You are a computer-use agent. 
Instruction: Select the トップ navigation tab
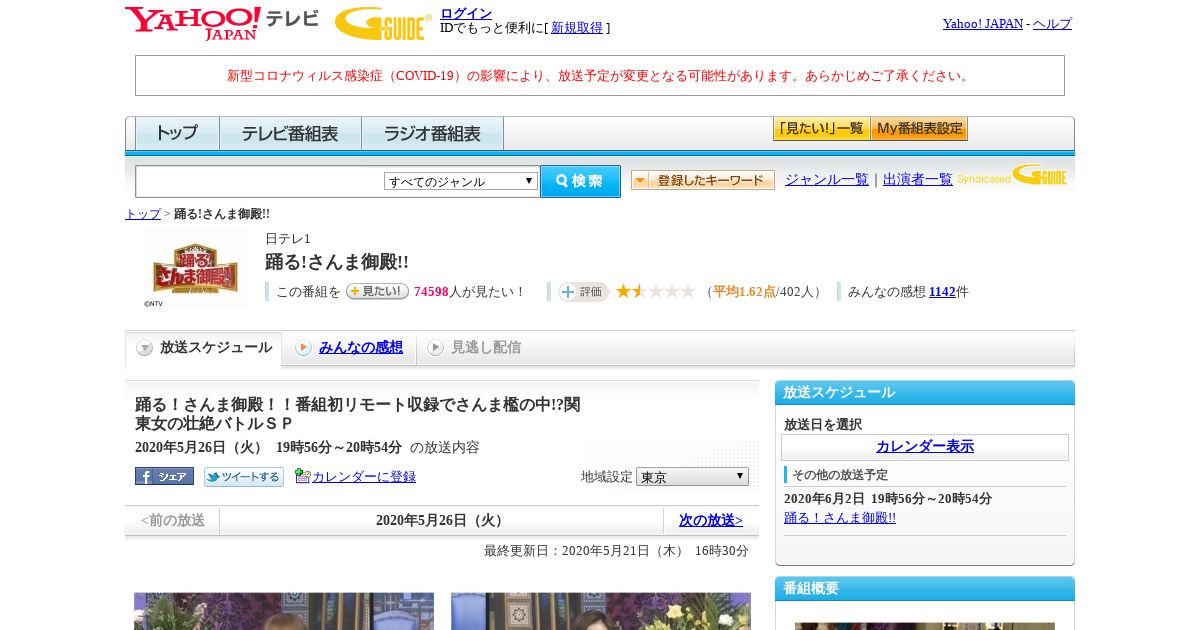[x=177, y=133]
